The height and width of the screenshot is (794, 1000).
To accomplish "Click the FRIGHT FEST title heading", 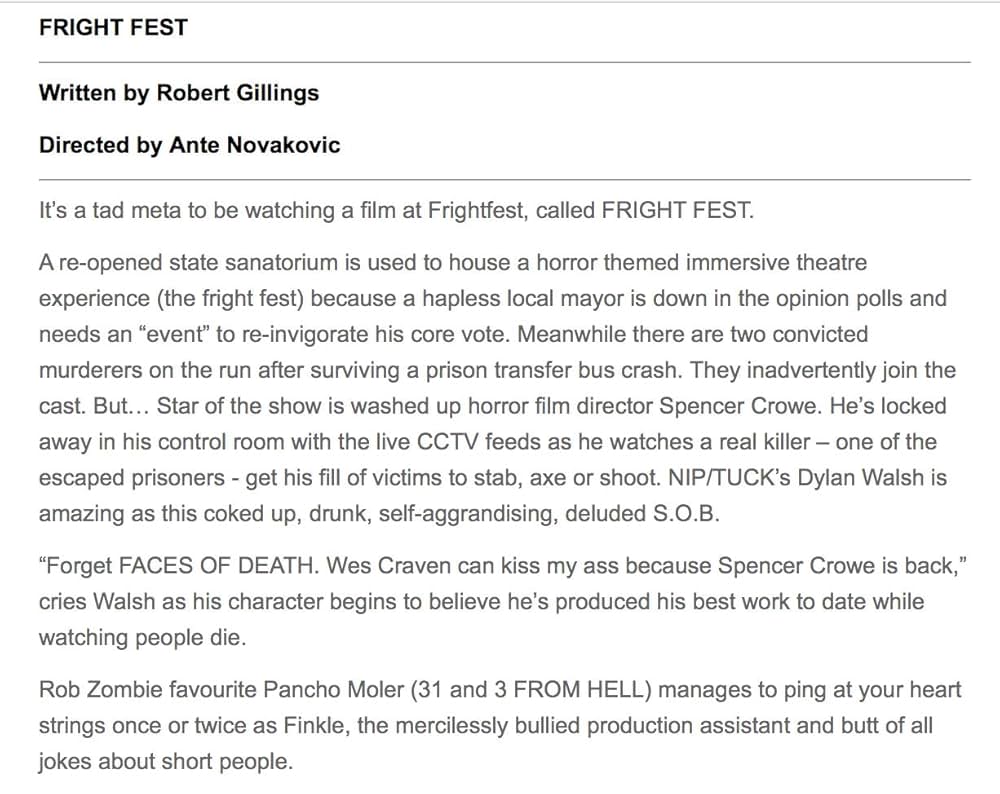I will point(113,28).
